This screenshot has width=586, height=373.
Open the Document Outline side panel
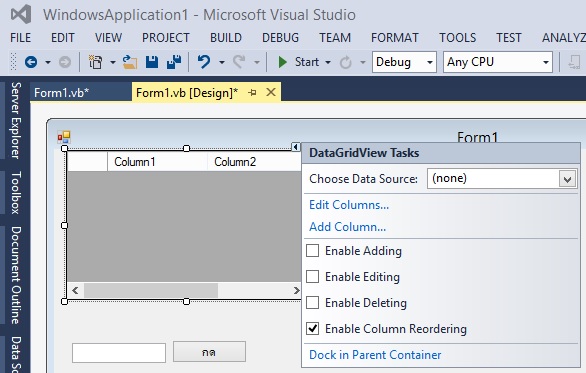(15, 275)
